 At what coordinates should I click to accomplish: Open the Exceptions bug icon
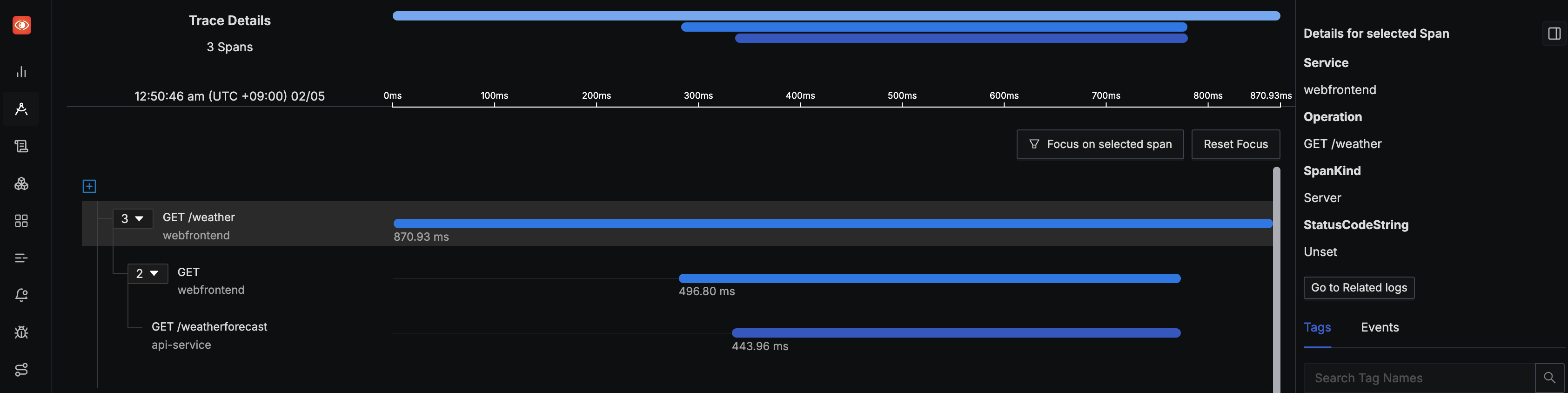(x=21, y=332)
